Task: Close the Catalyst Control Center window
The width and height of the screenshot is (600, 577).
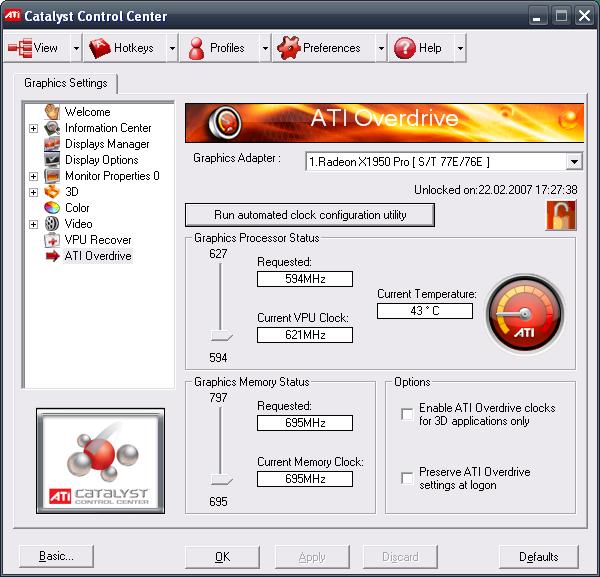Action: pyautogui.click(x=584, y=16)
